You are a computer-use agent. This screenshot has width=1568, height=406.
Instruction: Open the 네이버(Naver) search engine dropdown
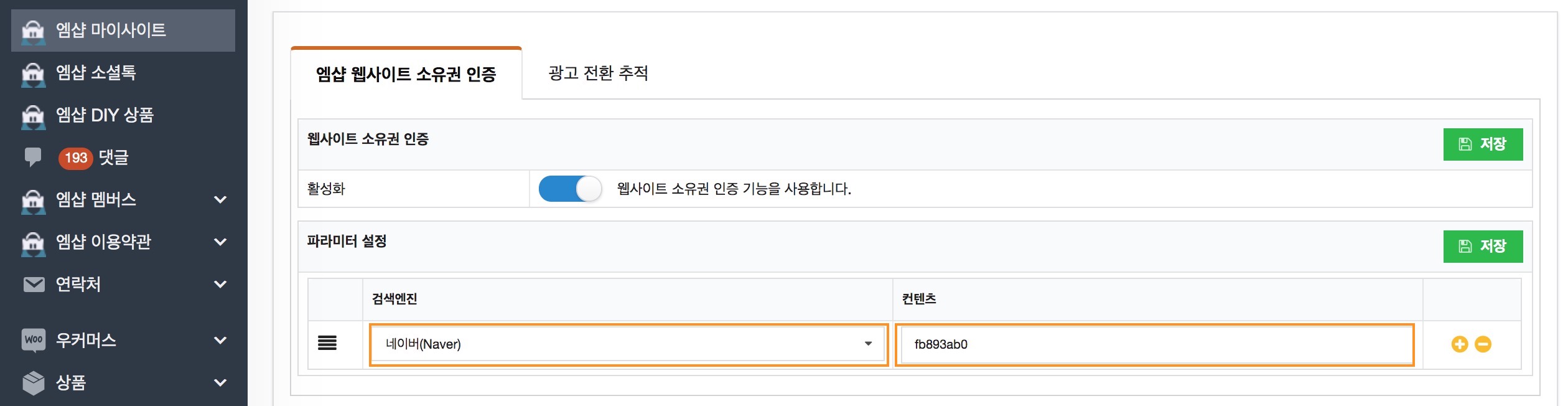[628, 344]
